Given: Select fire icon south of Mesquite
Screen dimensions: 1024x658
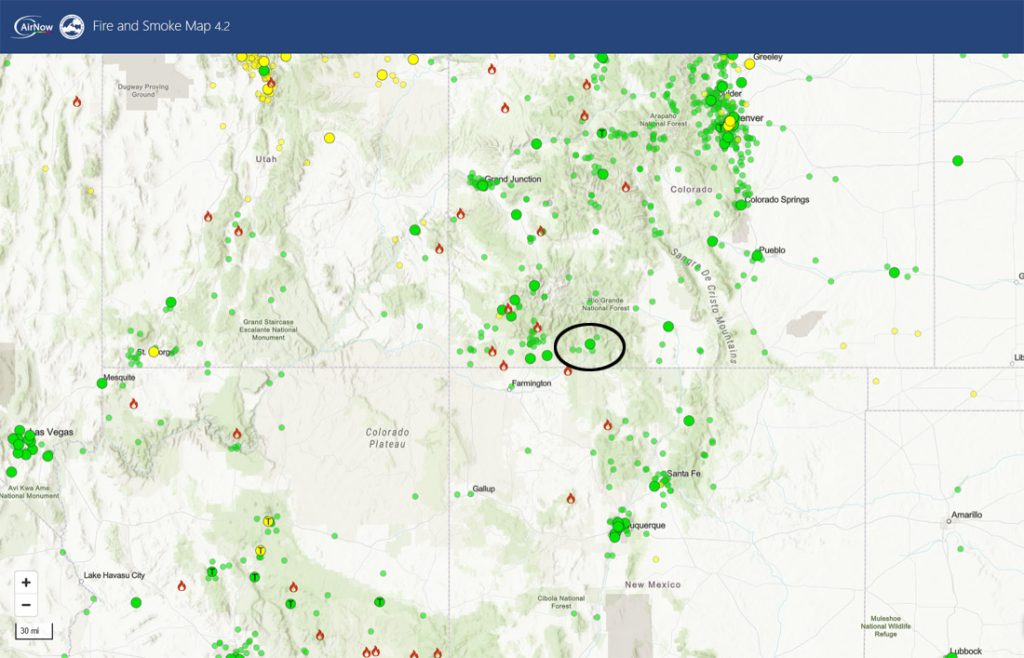Looking at the screenshot, I should pos(134,404).
